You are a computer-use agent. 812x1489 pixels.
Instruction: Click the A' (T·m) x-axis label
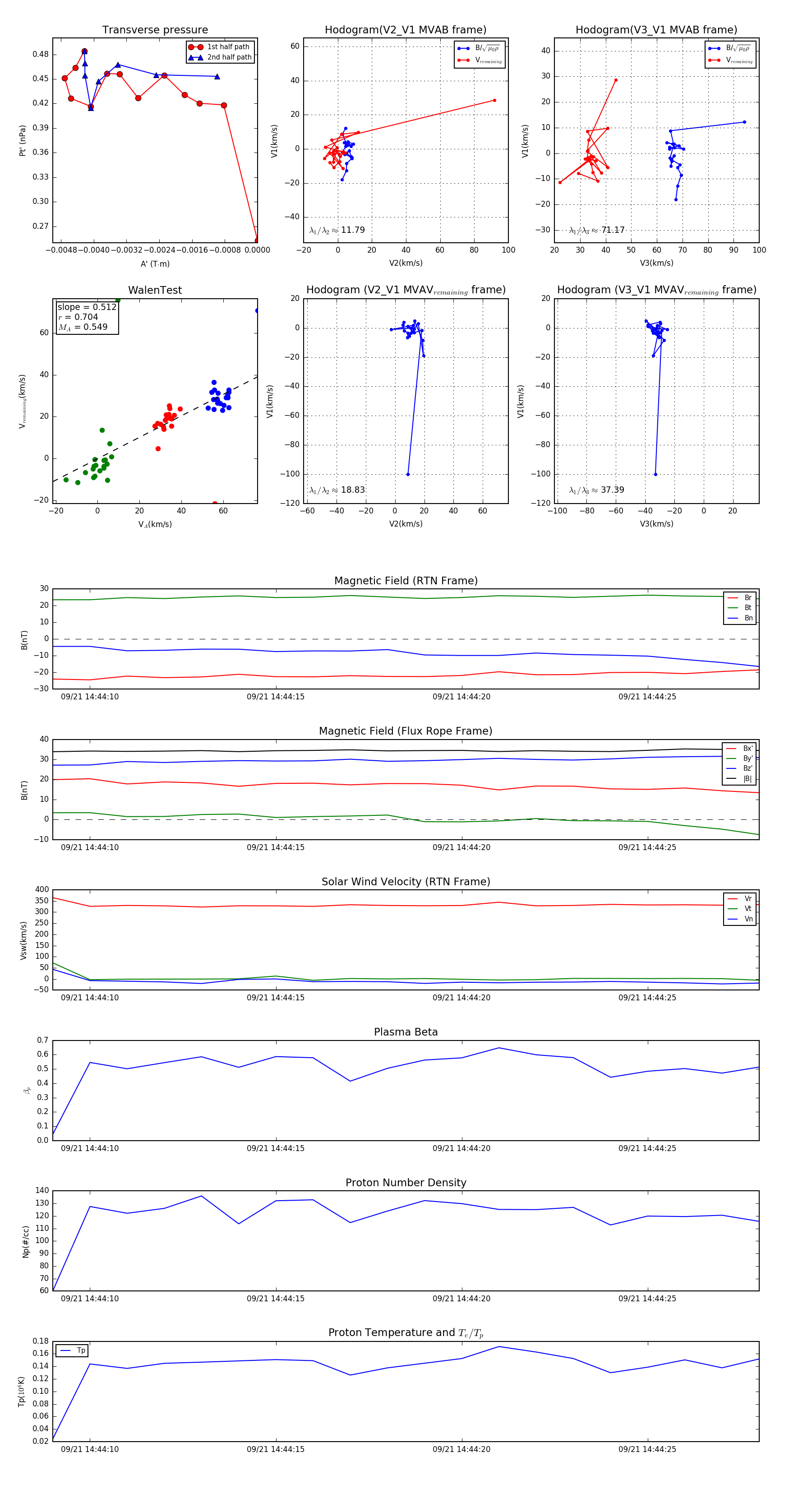click(x=155, y=264)
